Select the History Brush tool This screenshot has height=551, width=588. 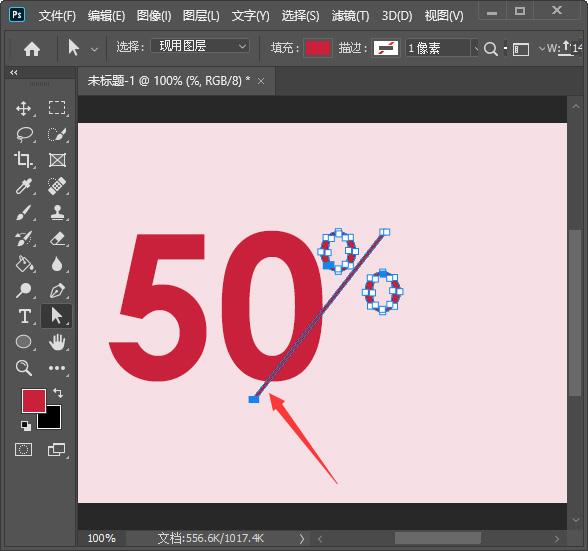[24, 239]
